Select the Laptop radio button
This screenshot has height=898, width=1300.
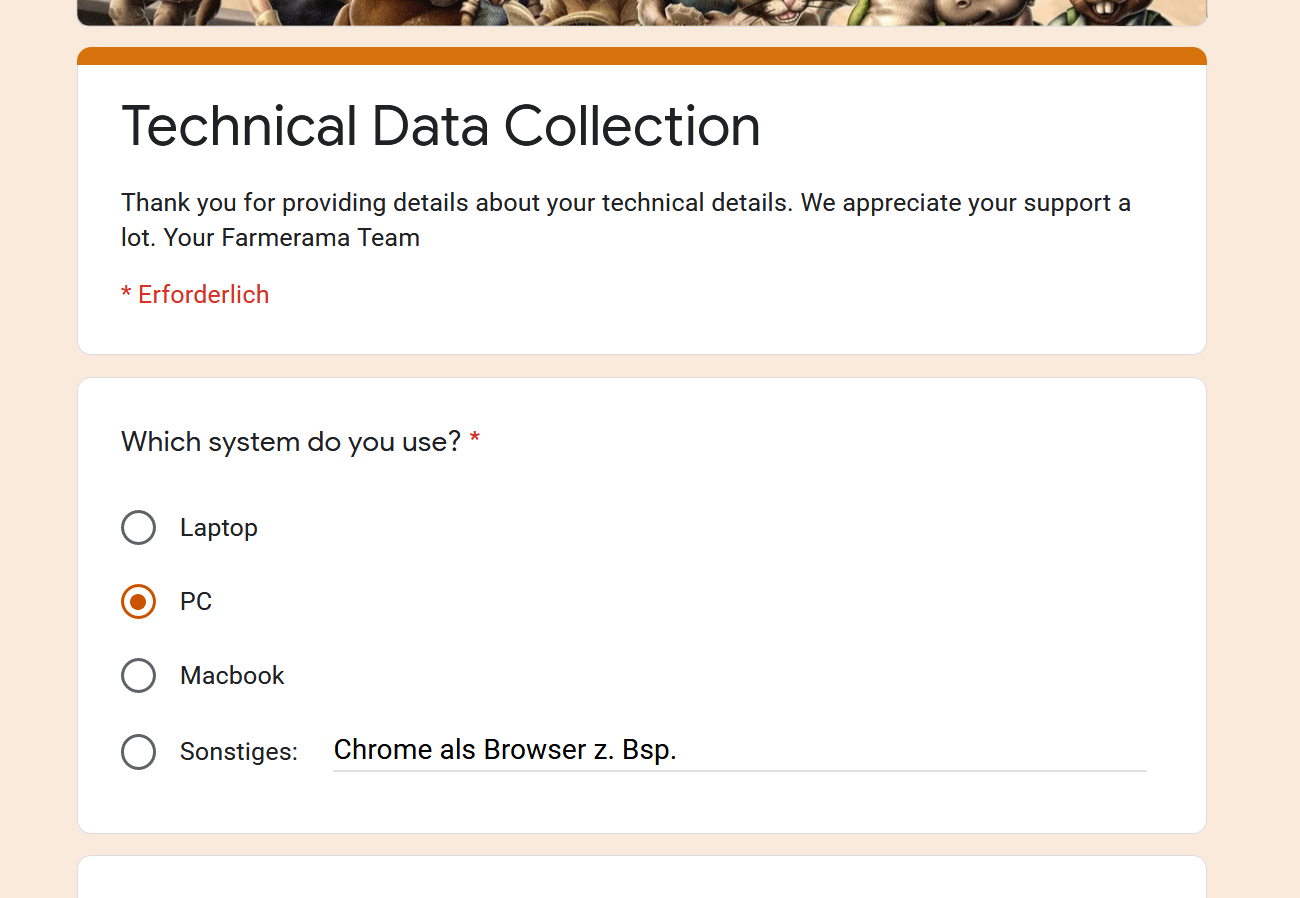pyautogui.click(x=138, y=527)
